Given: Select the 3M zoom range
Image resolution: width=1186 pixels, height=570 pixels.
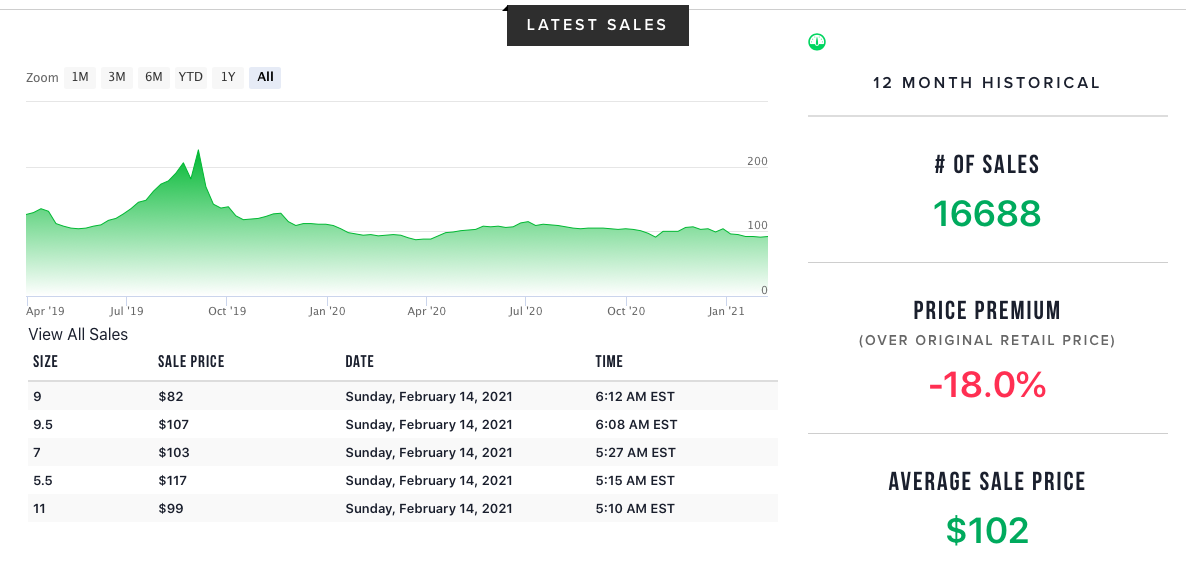Looking at the screenshot, I should coord(117,77).
